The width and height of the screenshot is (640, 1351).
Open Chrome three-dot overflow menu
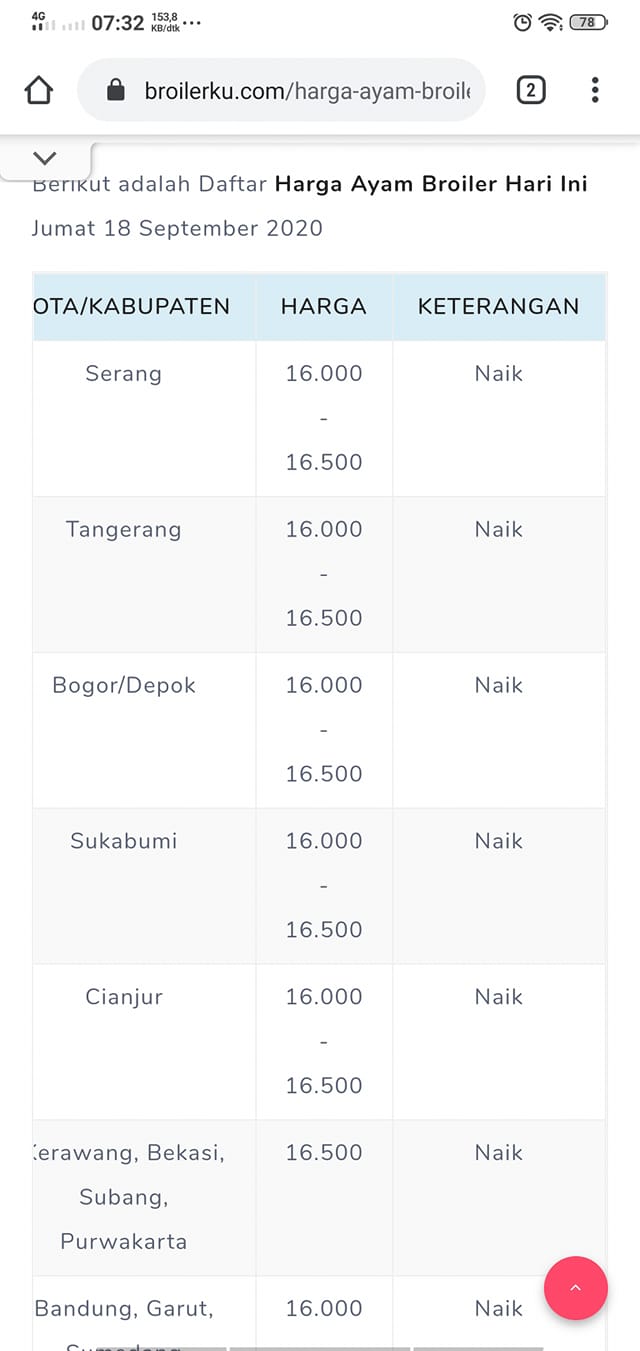pos(595,90)
